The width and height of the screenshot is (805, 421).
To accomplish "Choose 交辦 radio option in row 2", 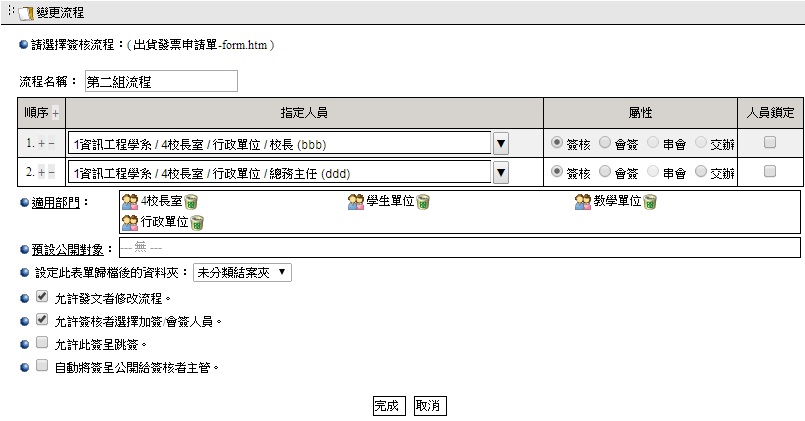I will click(701, 172).
